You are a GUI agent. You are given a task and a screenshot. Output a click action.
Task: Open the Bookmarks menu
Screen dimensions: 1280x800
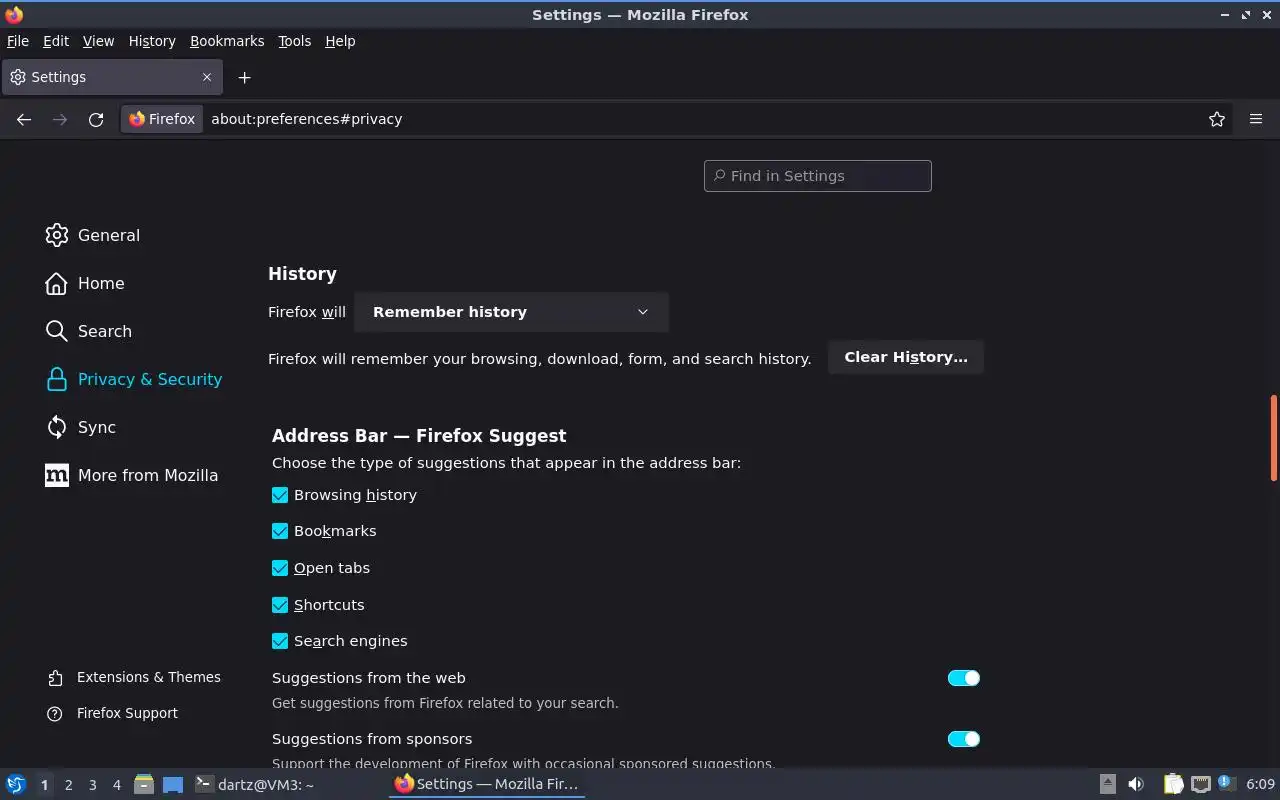[x=227, y=41]
